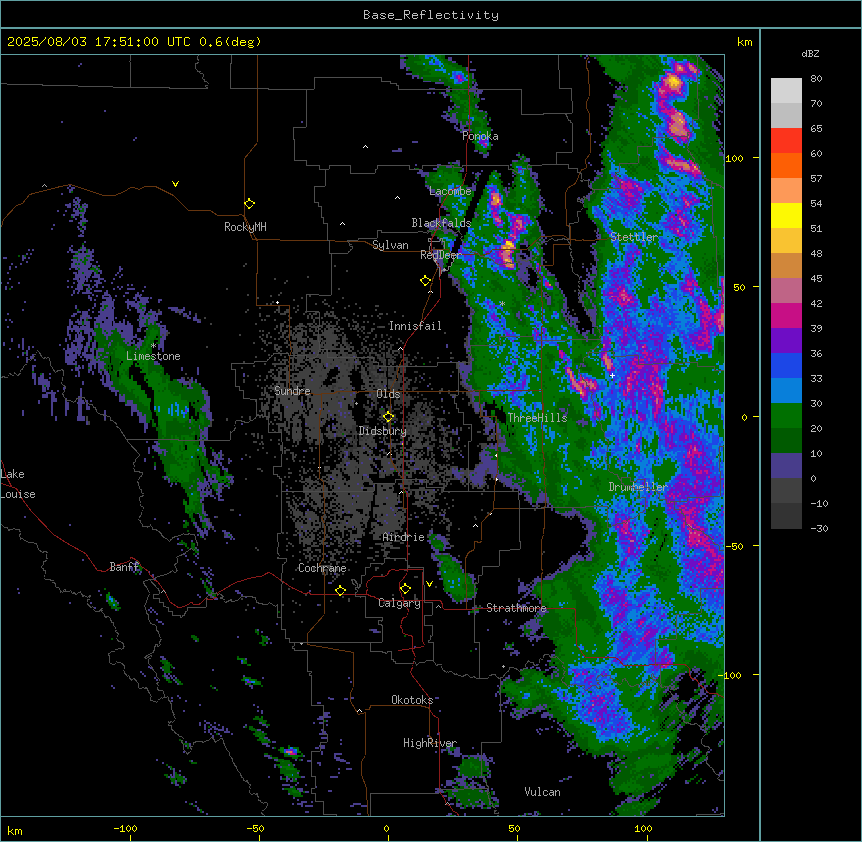Click the legend value 80
Viewport: 862px width, 842px height.
pos(816,79)
